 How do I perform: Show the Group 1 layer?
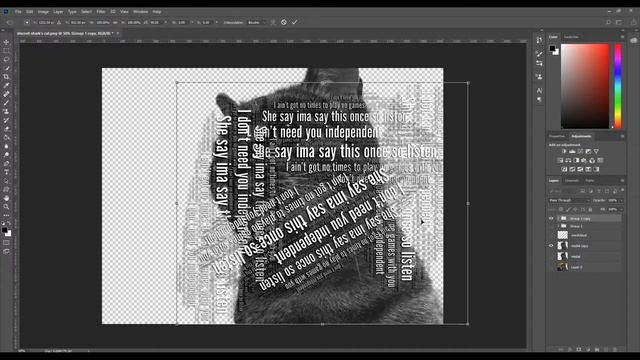(x=551, y=226)
